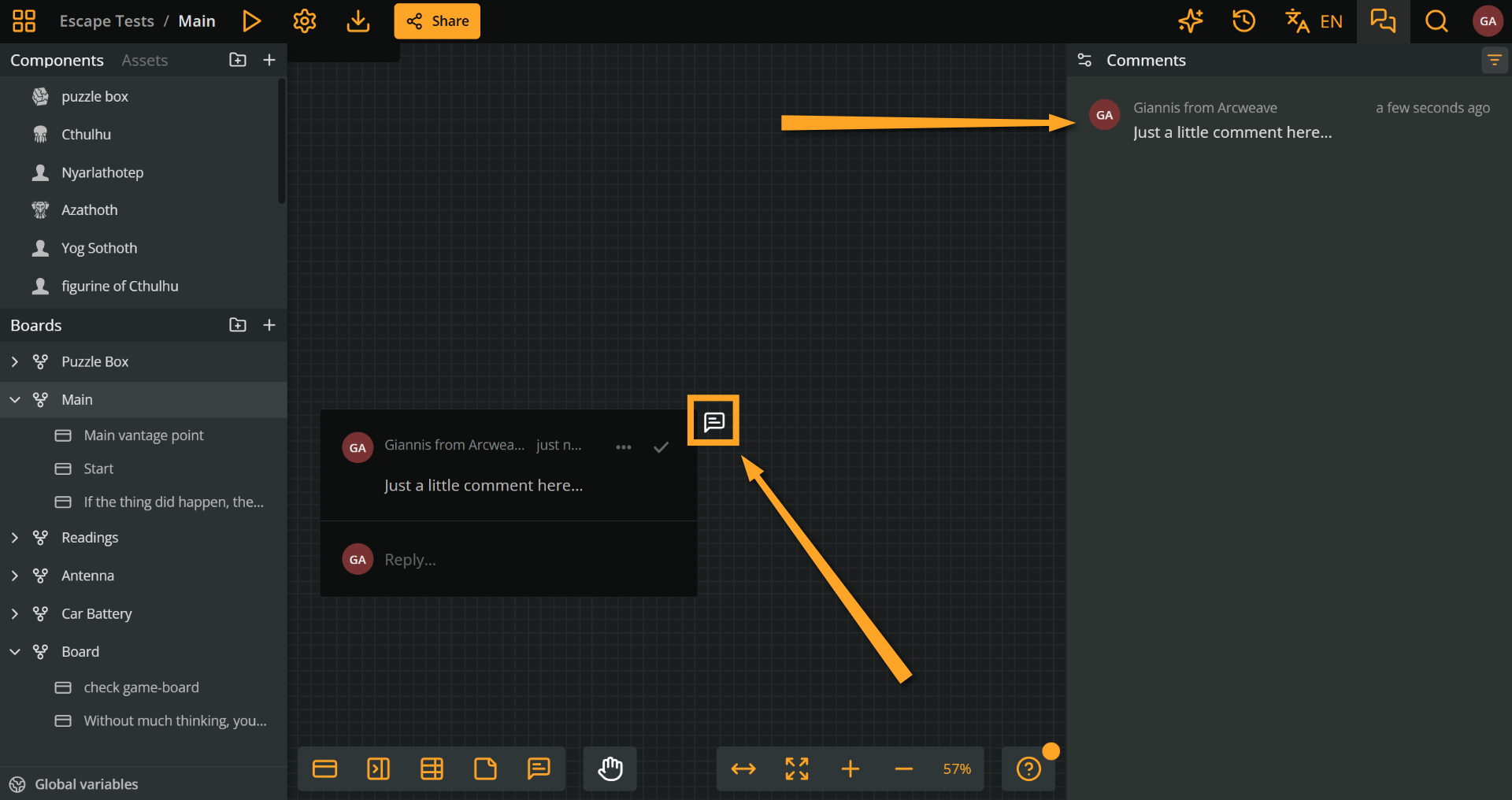The image size is (1512, 800).
Task: Expand the Puzzle Box board
Action: click(x=15, y=362)
